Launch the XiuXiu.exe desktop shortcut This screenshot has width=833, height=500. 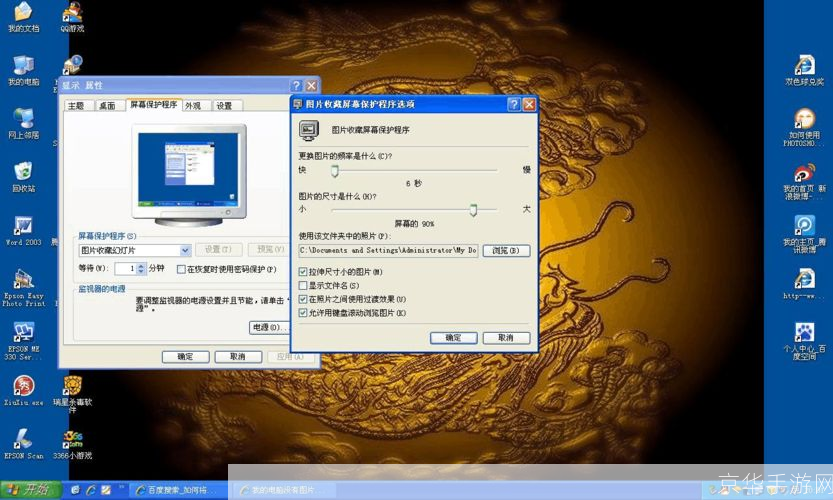click(23, 391)
